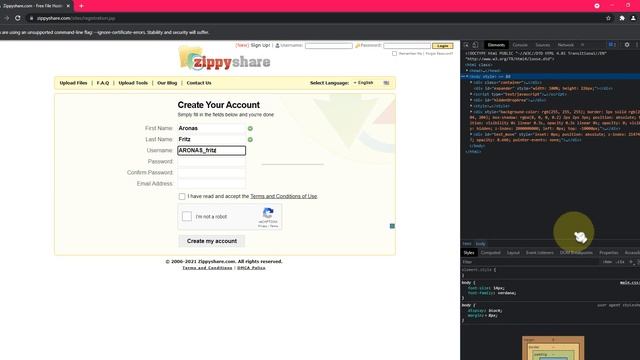Screen dimensions: 640x360
Task: Open the Chrome extensions puzzle icon
Action: pyautogui.click(x=622, y=18)
